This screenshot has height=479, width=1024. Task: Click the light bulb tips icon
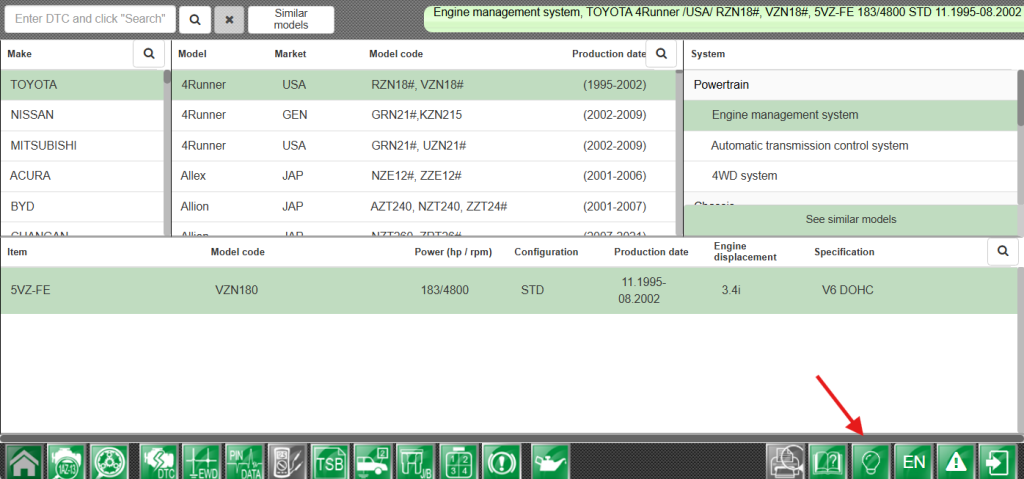tap(870, 462)
